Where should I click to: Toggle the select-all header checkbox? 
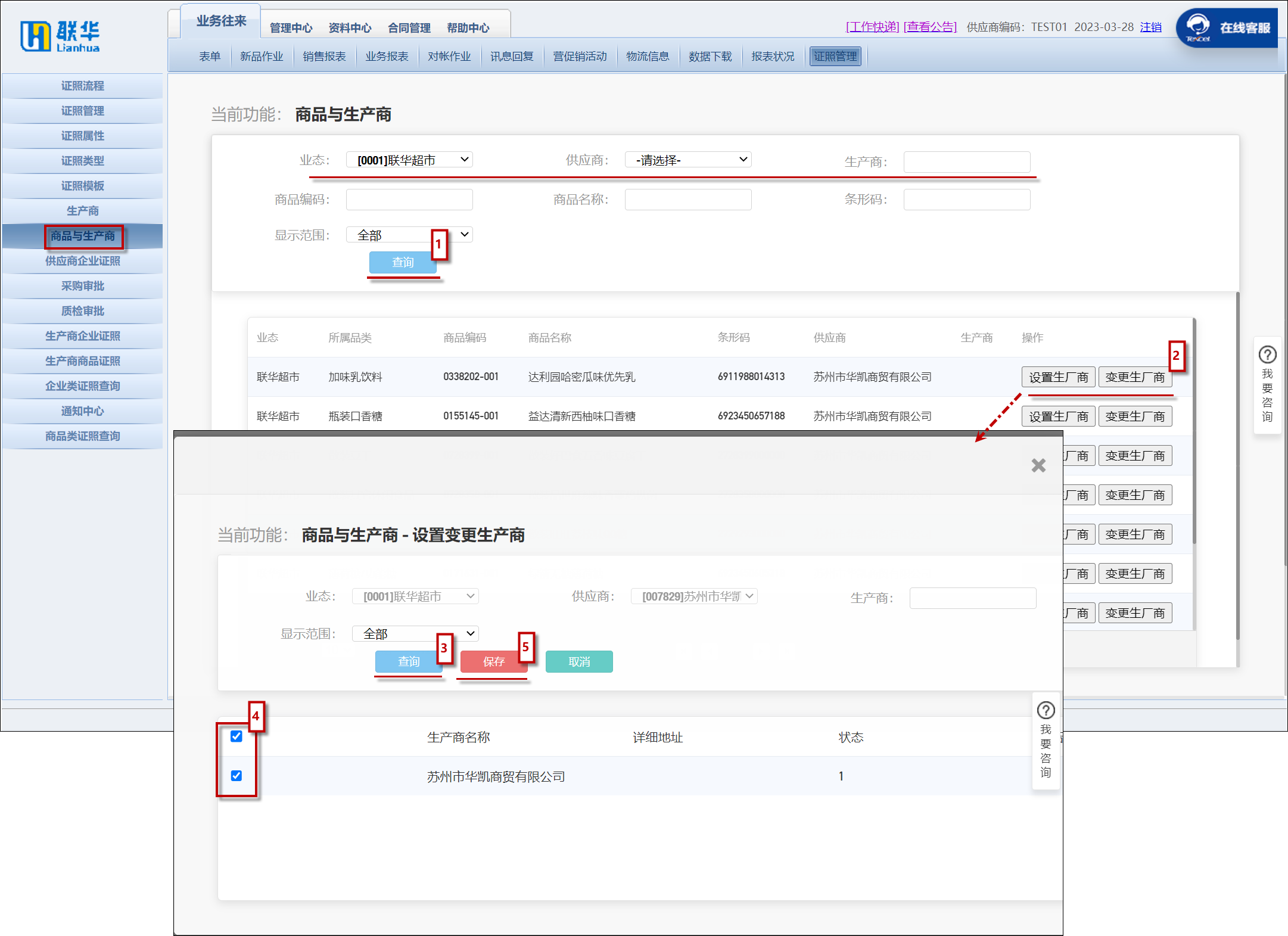237,736
